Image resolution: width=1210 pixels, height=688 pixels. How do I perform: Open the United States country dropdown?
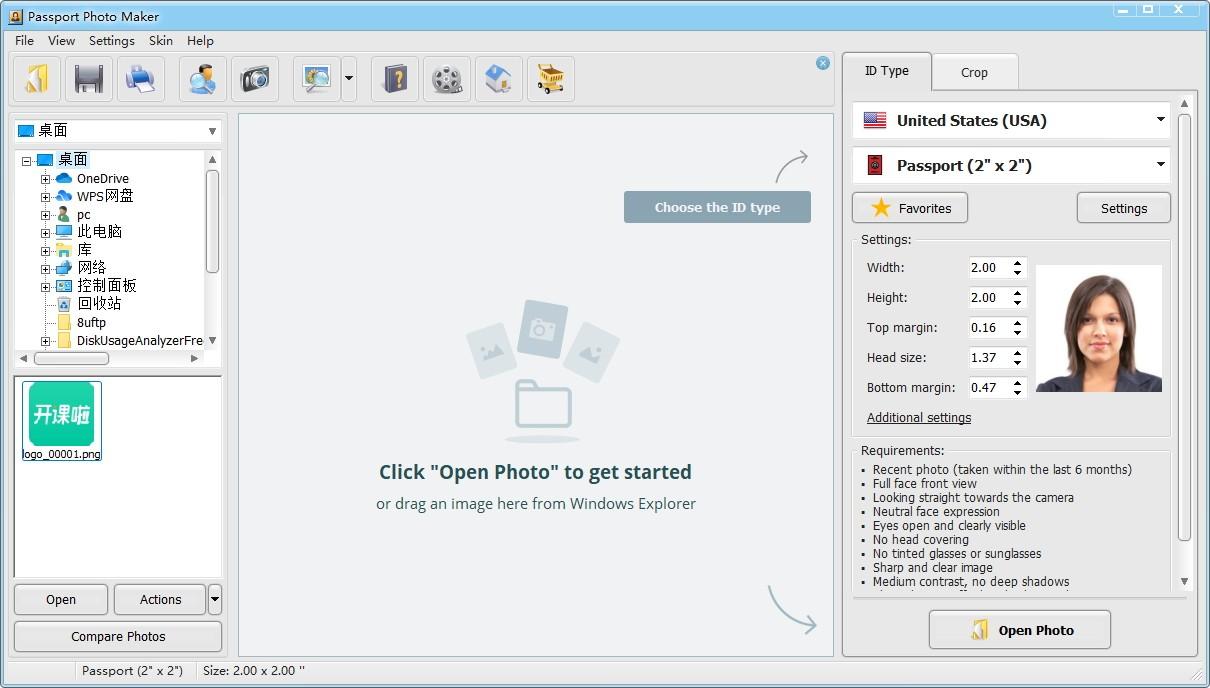pyautogui.click(x=1011, y=120)
